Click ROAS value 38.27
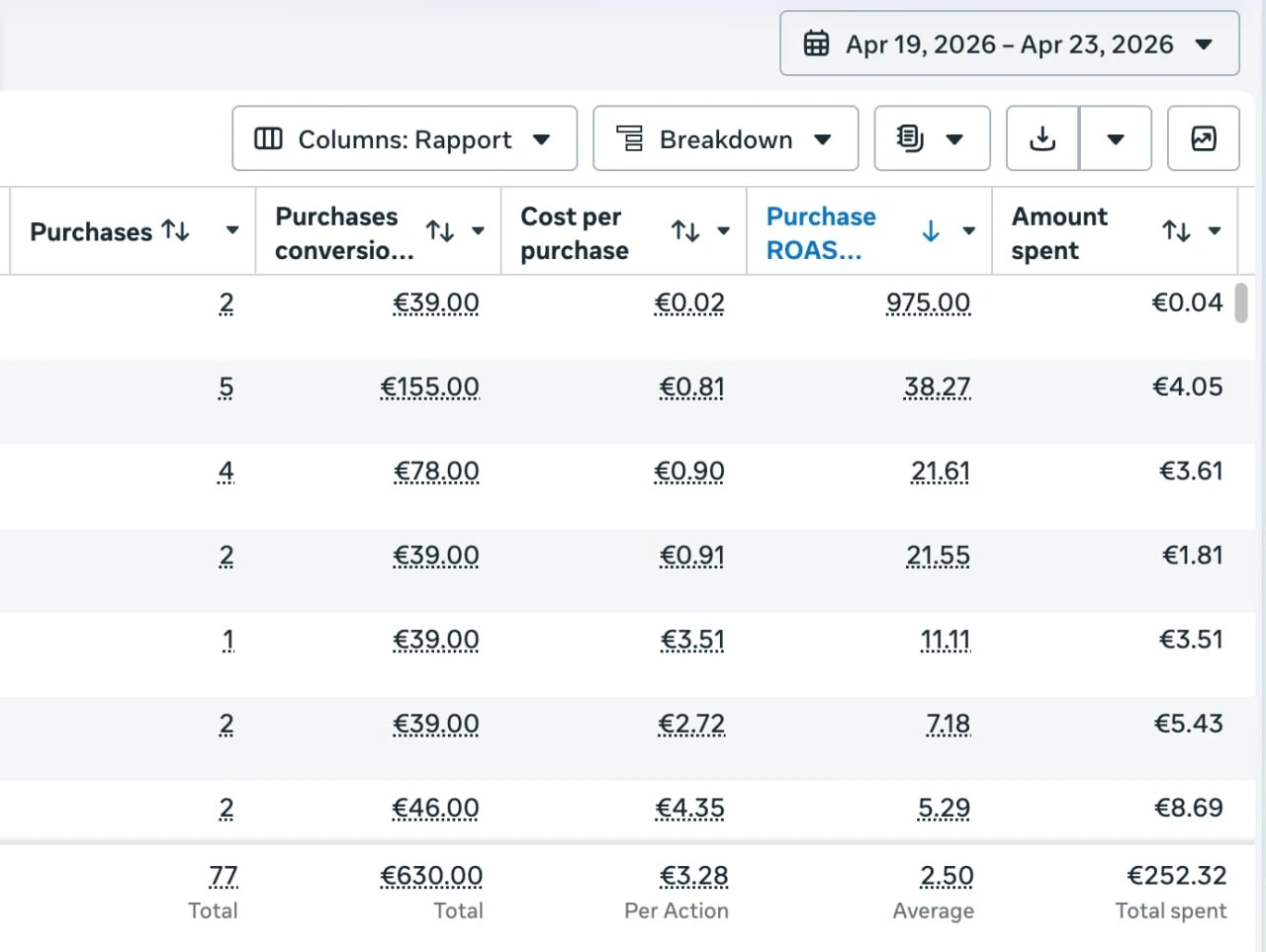 (x=937, y=387)
